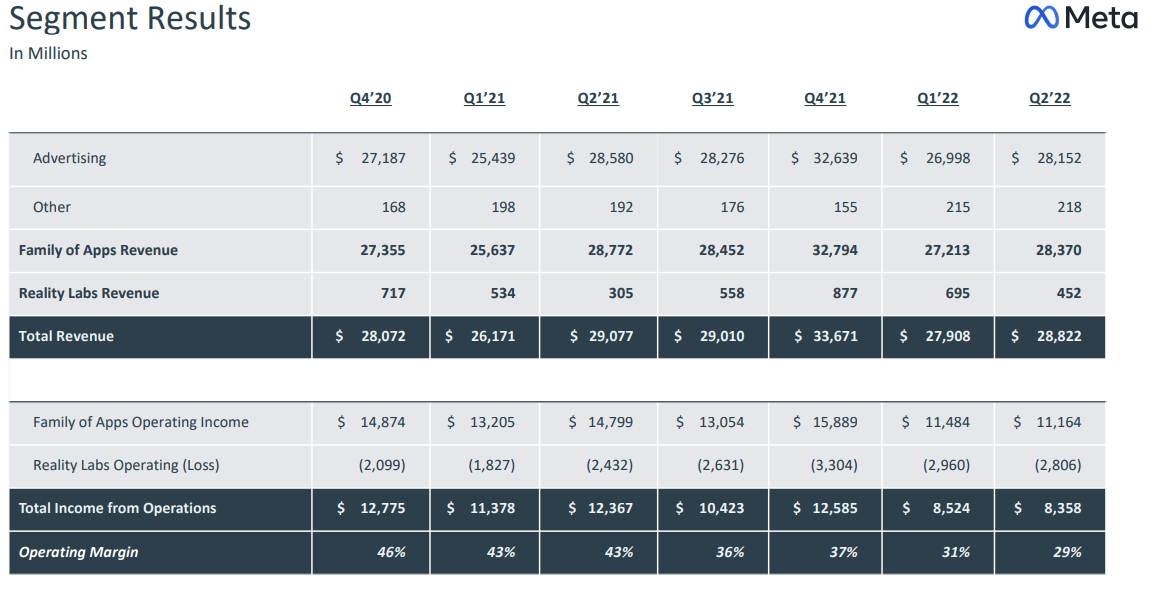Screen dimensions: 1149x589
Task: Click the Q2'22 column header
Action: [x=1050, y=98]
